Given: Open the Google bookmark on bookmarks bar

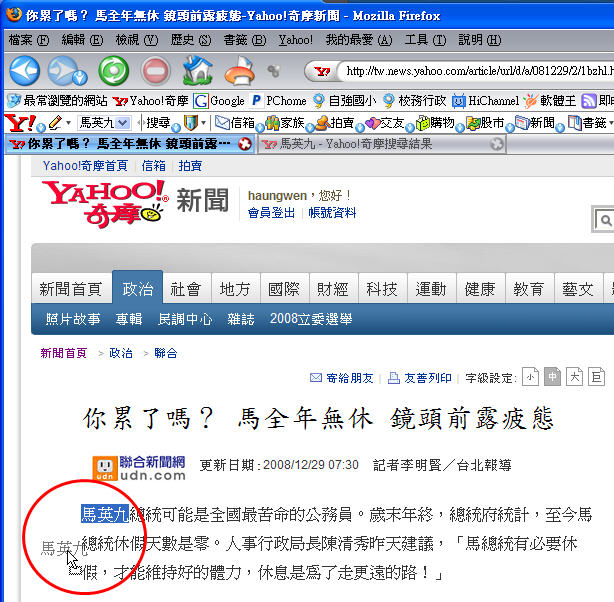Looking at the screenshot, I should pos(219,101).
